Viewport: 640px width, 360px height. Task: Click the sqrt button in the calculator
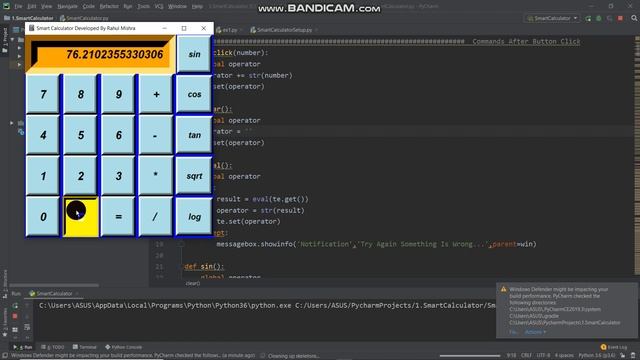(194, 176)
